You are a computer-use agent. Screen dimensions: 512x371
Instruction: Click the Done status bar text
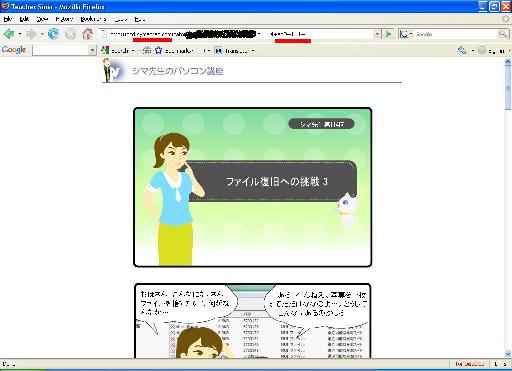8,364
